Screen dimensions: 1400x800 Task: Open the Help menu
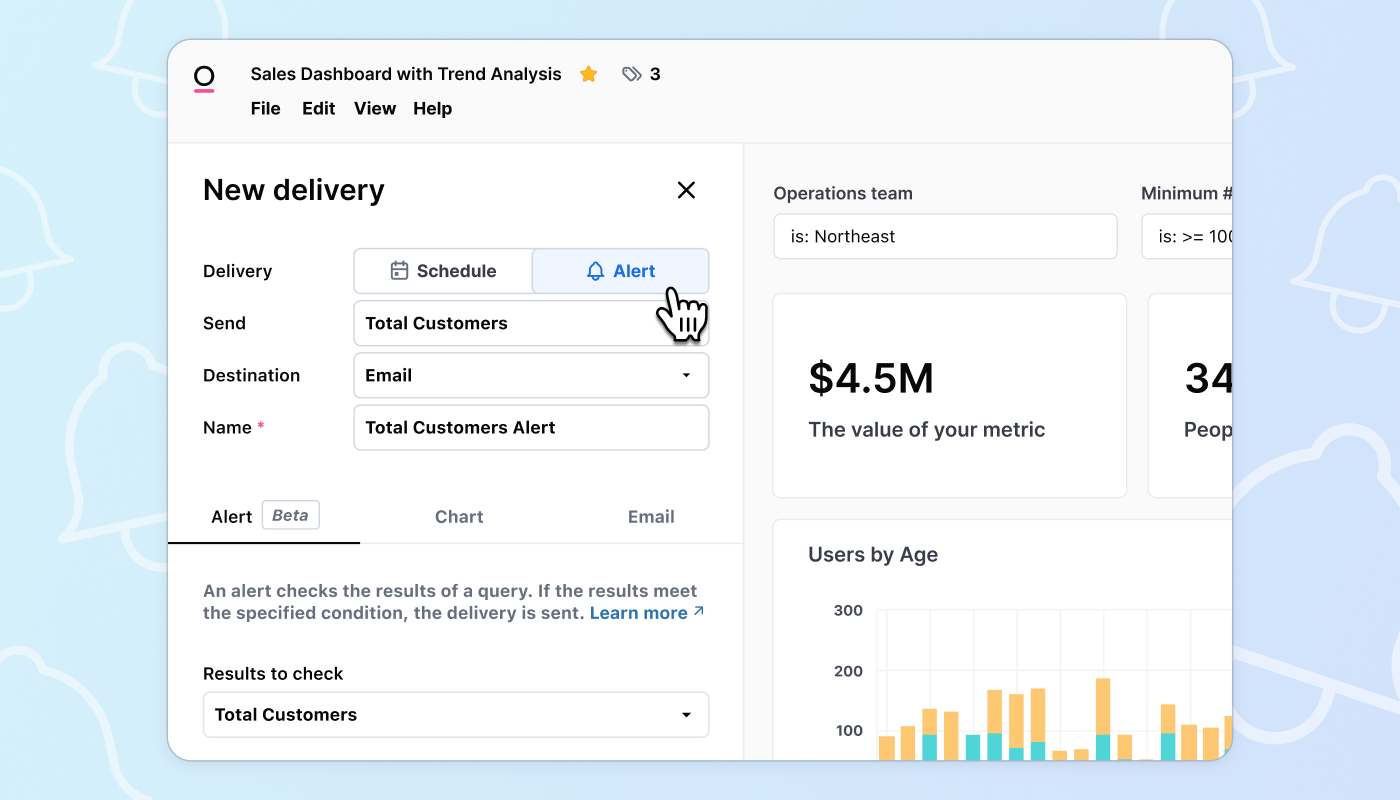432,108
